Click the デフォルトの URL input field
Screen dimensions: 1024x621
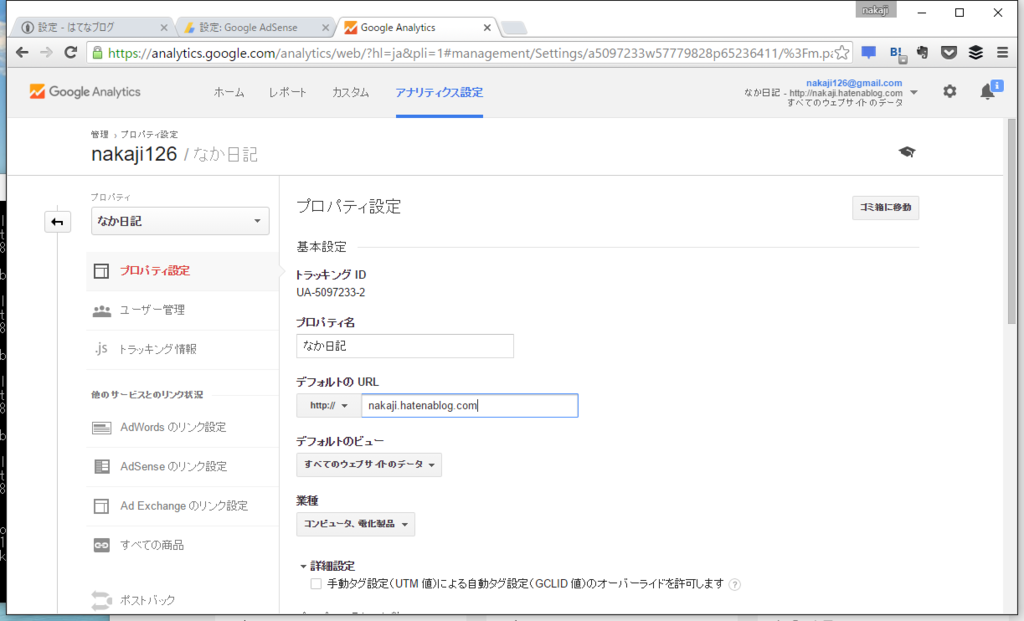[x=470, y=406]
